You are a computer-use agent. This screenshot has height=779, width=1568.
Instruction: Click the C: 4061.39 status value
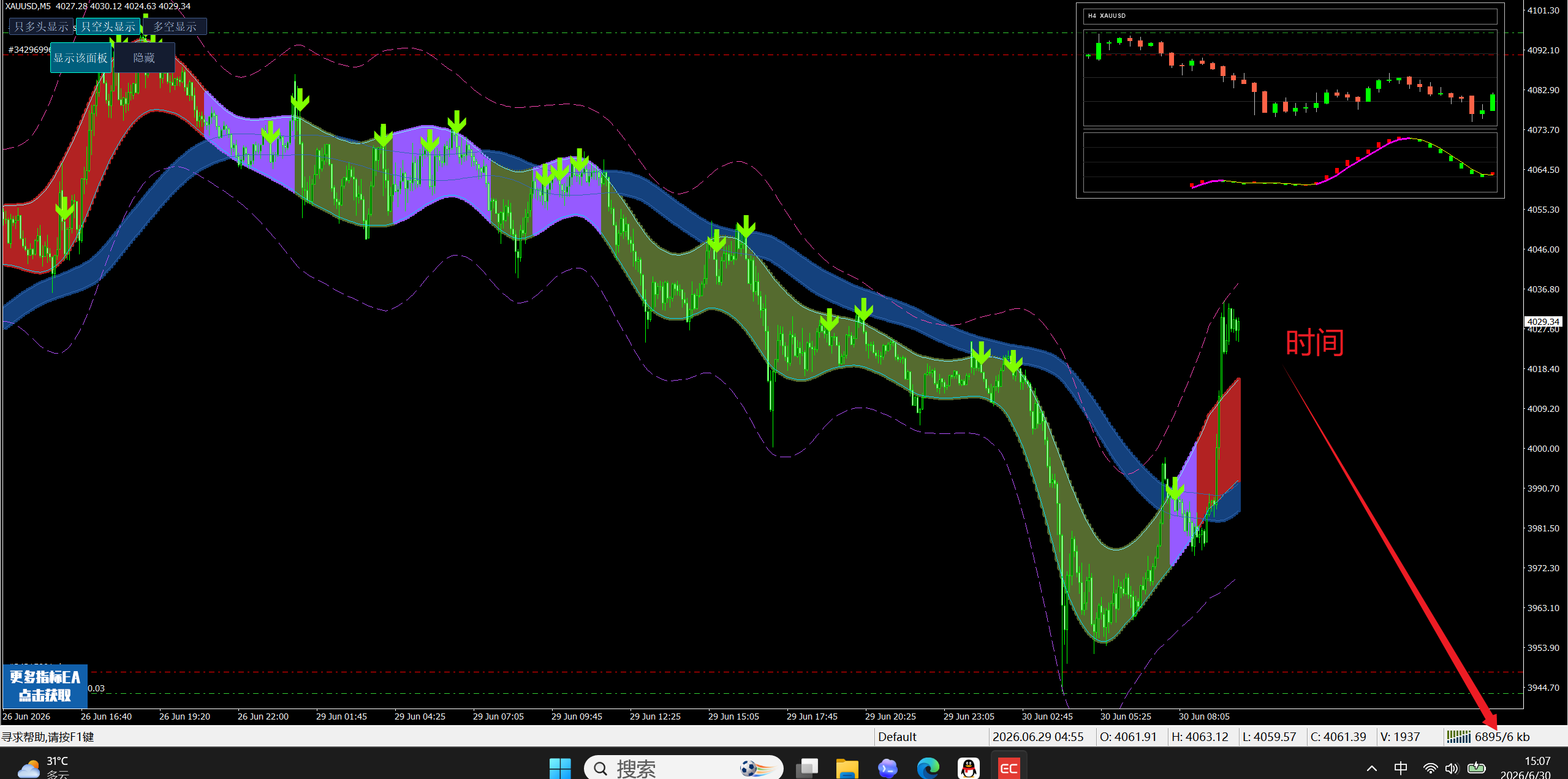pyautogui.click(x=1338, y=737)
